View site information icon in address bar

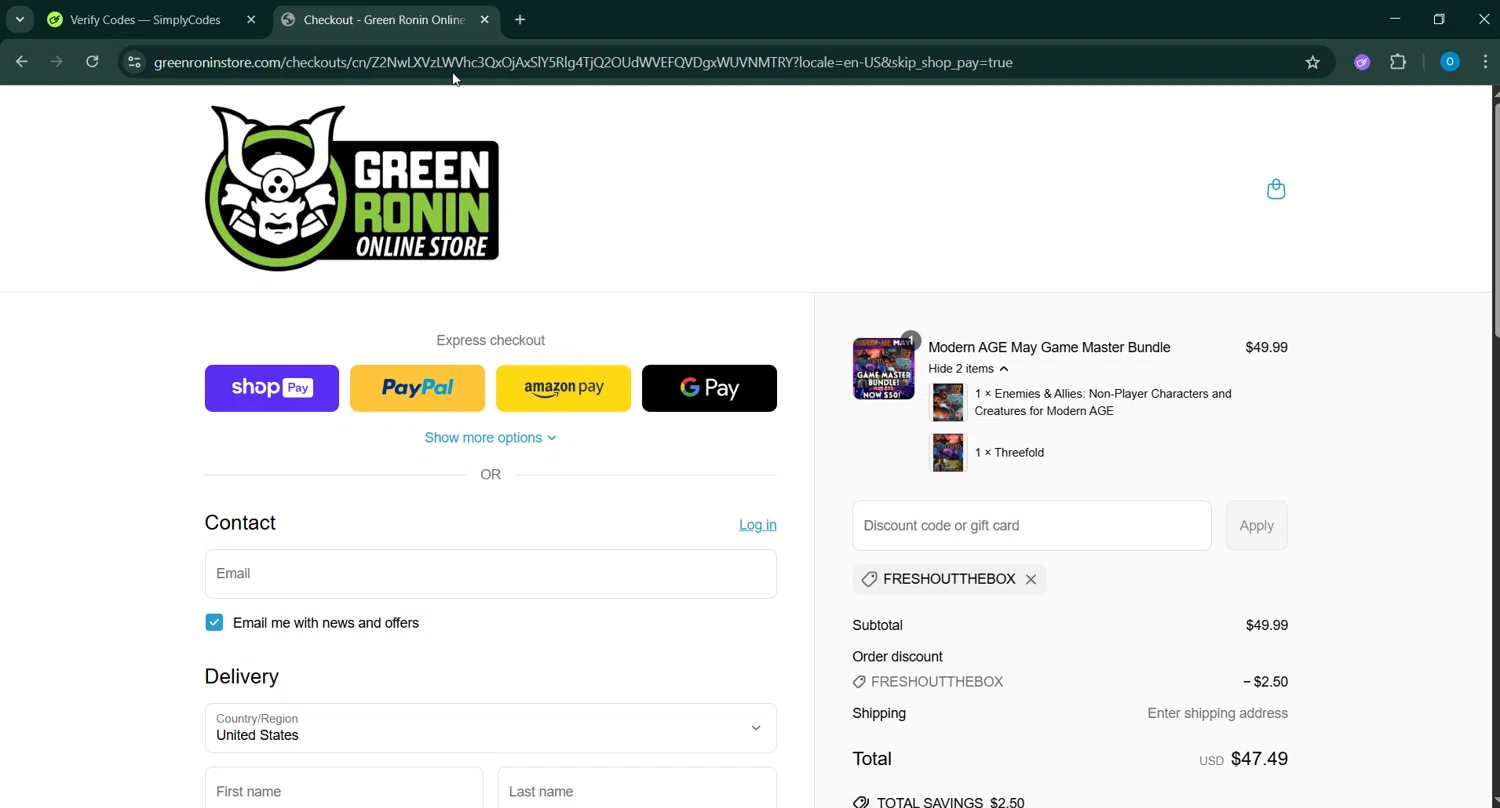pos(134,62)
